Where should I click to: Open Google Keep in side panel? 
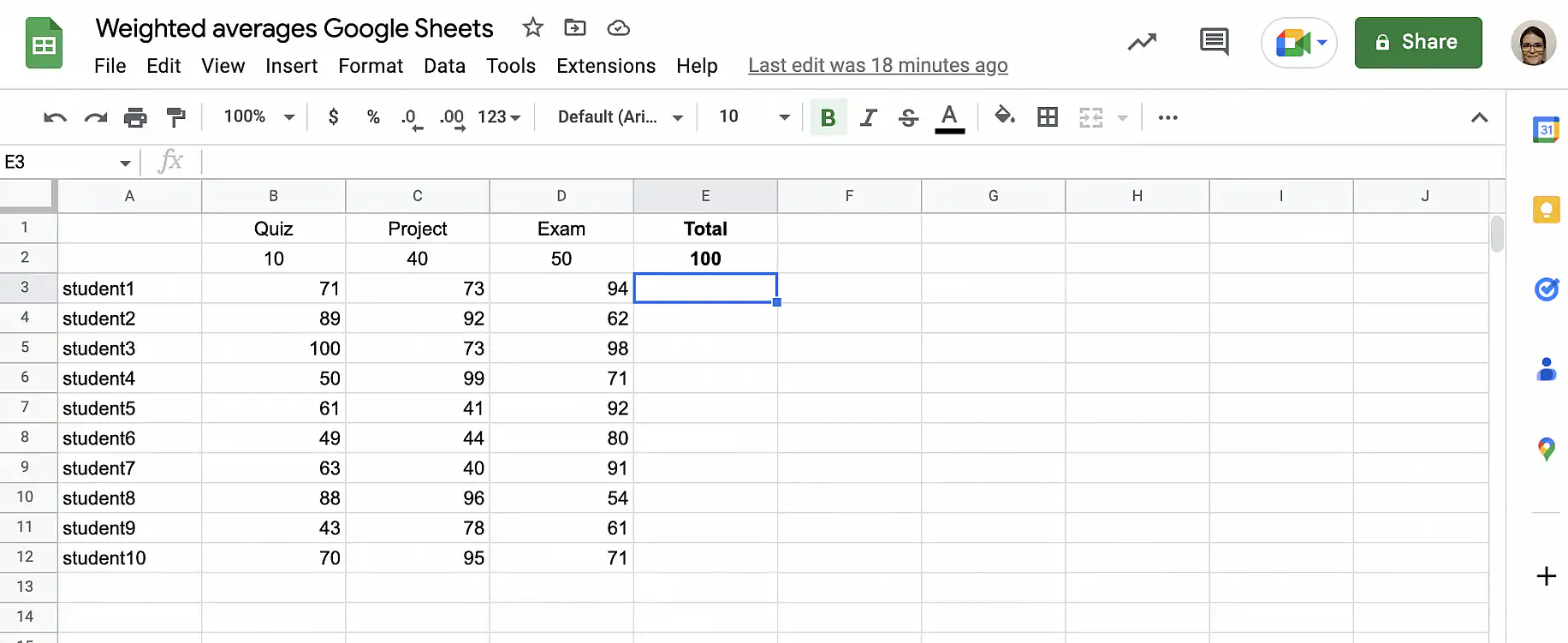[1546, 209]
